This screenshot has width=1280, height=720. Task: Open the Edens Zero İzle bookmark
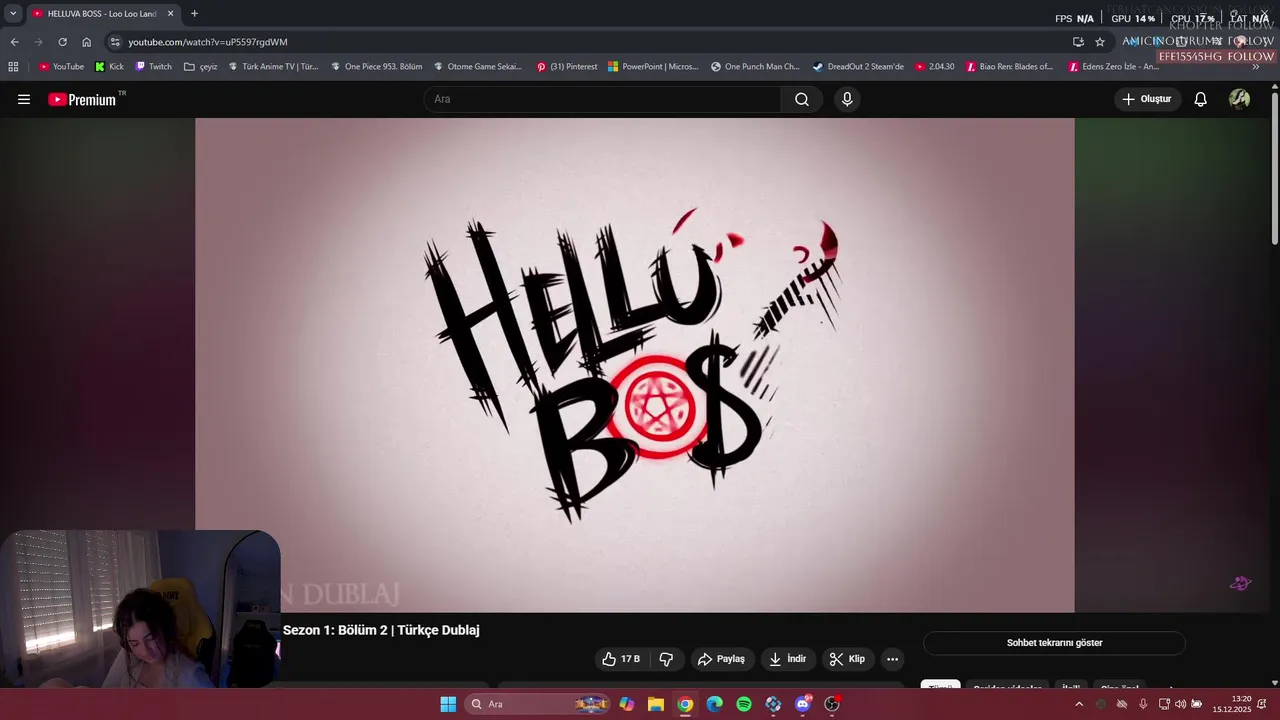[1113, 67]
